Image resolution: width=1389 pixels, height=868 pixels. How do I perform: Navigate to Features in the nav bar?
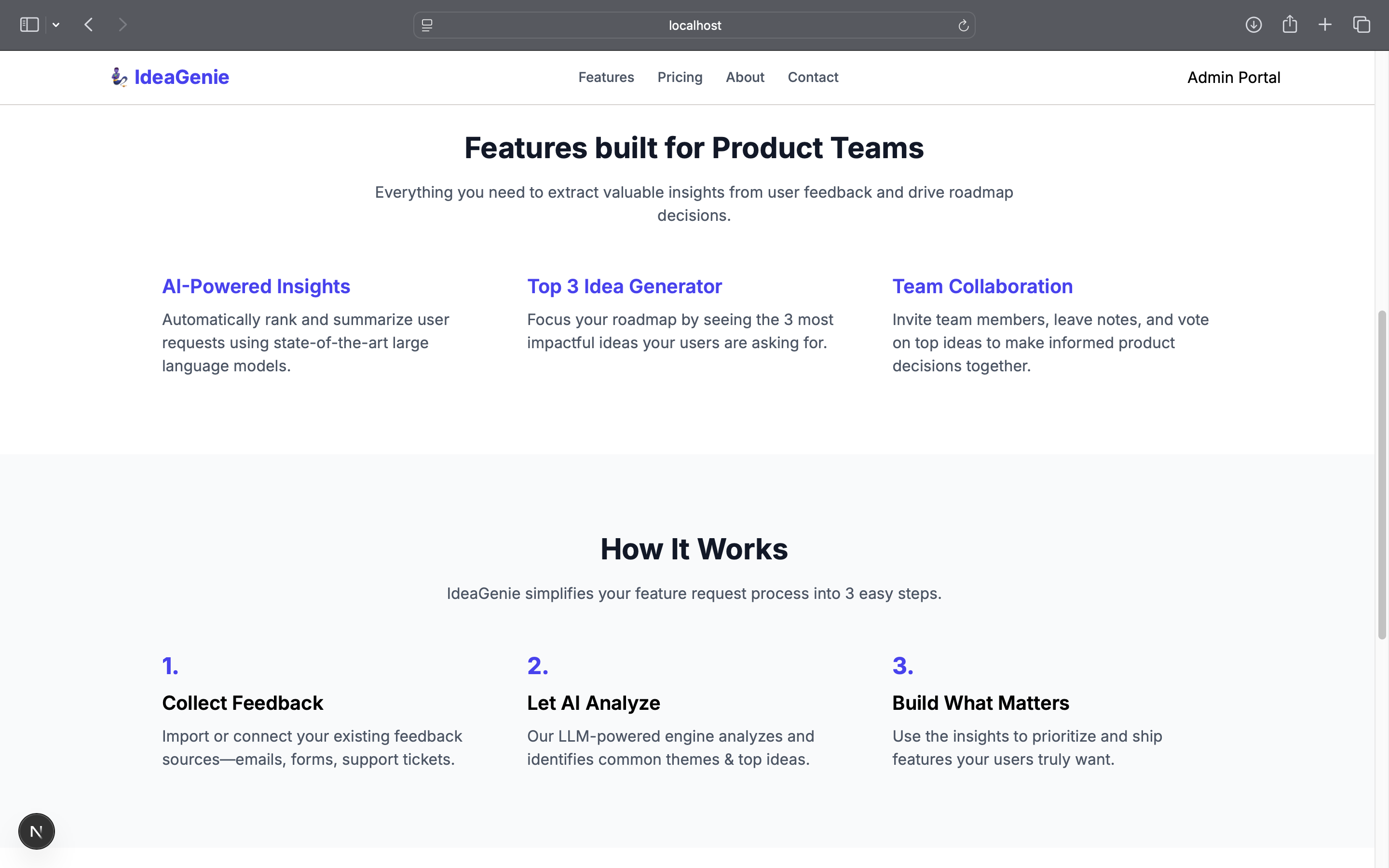point(606,77)
